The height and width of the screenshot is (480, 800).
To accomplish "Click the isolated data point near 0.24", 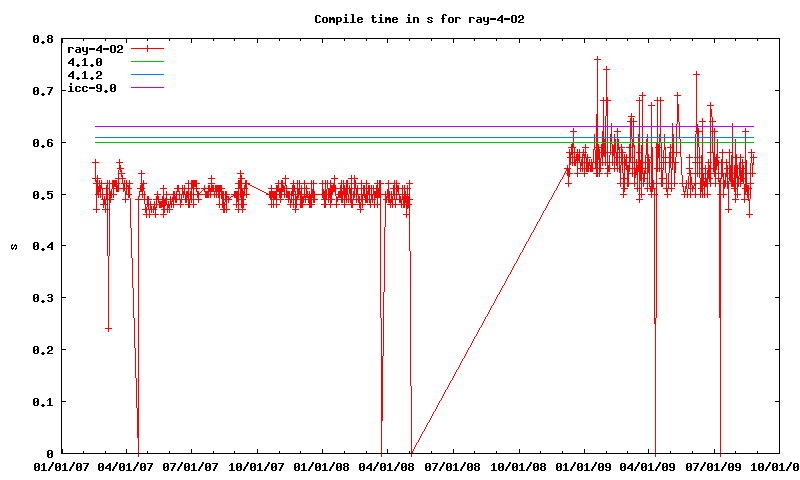I will click(108, 328).
